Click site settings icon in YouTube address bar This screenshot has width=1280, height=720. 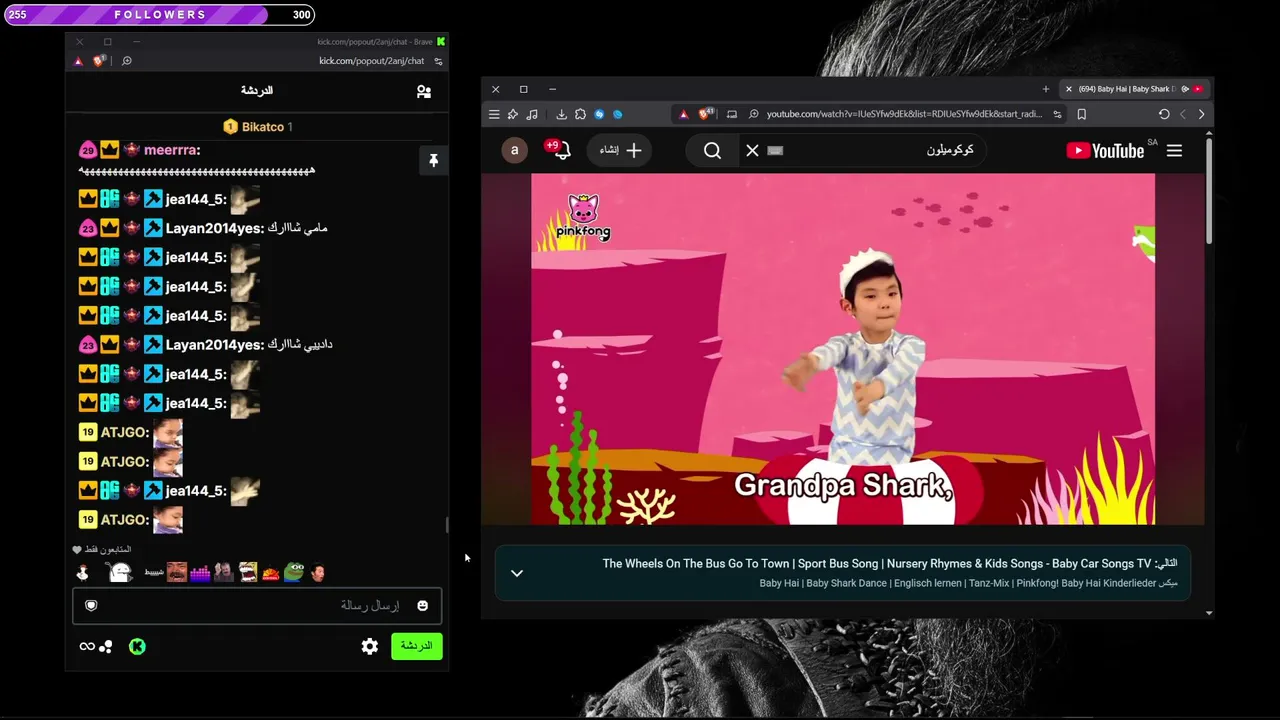tap(1057, 114)
